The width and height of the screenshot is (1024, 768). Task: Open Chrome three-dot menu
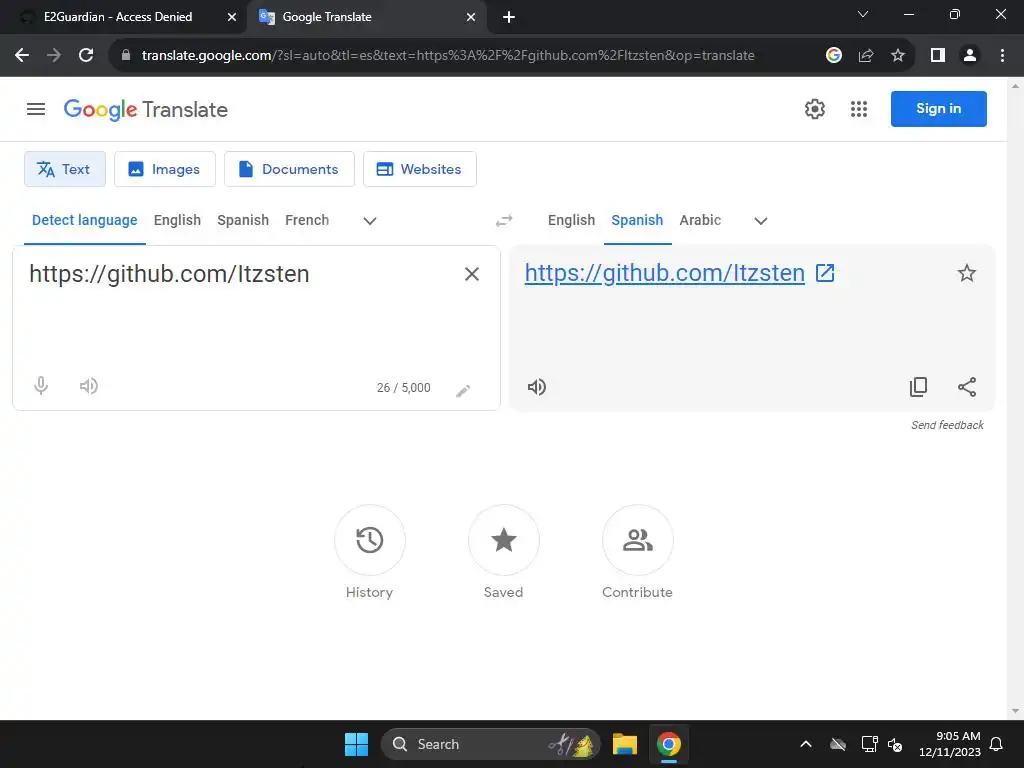coord(1002,56)
